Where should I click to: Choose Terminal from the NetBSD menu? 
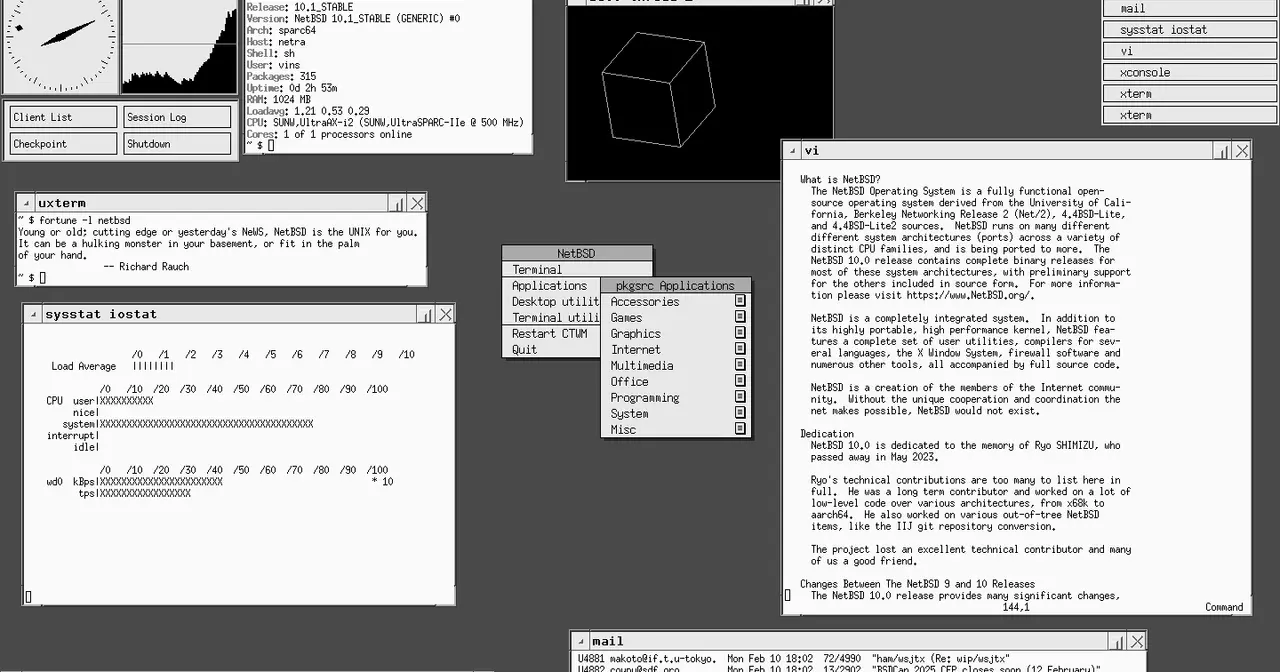click(x=577, y=269)
